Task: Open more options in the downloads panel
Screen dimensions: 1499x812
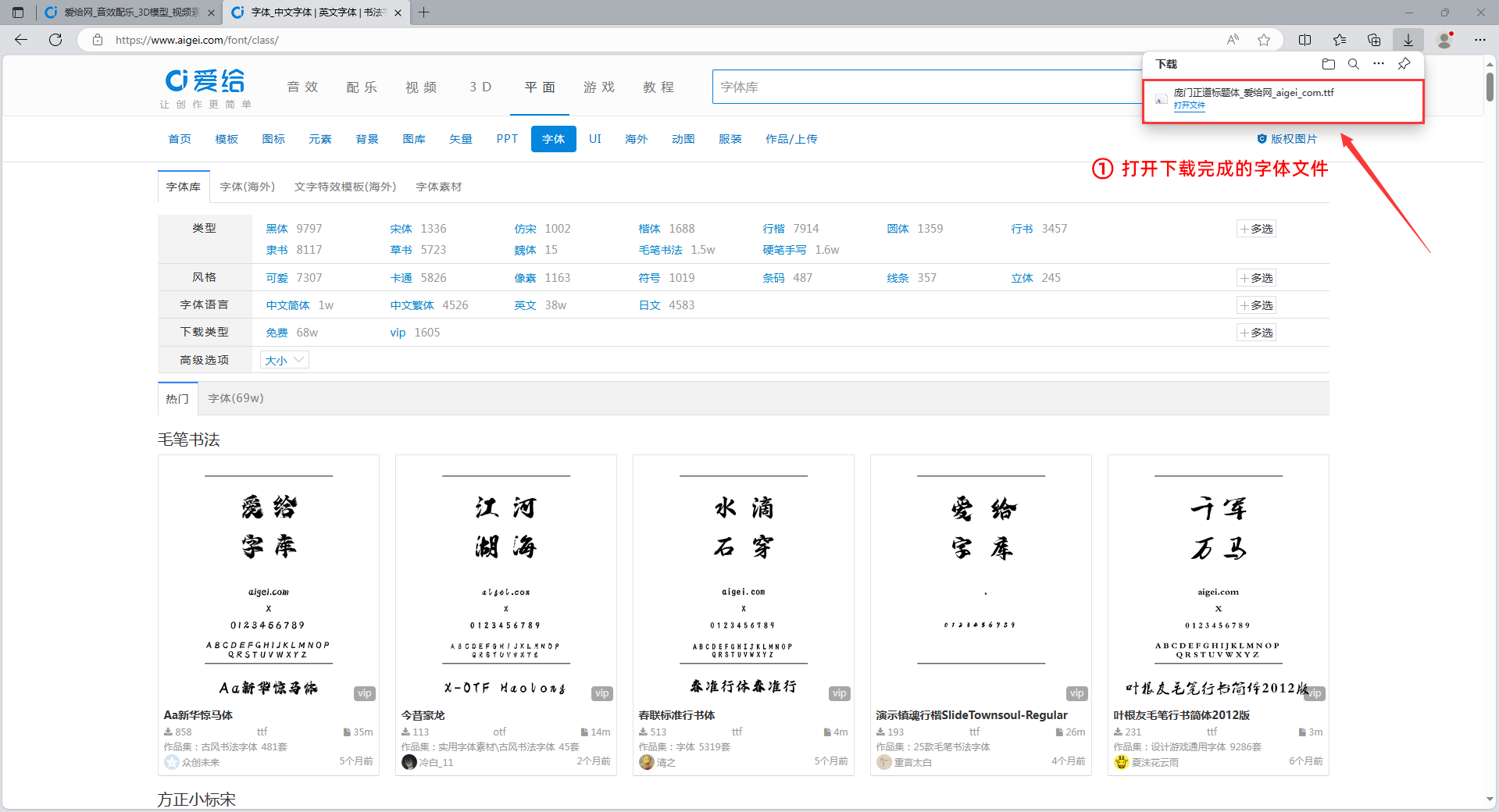Action: point(1379,64)
